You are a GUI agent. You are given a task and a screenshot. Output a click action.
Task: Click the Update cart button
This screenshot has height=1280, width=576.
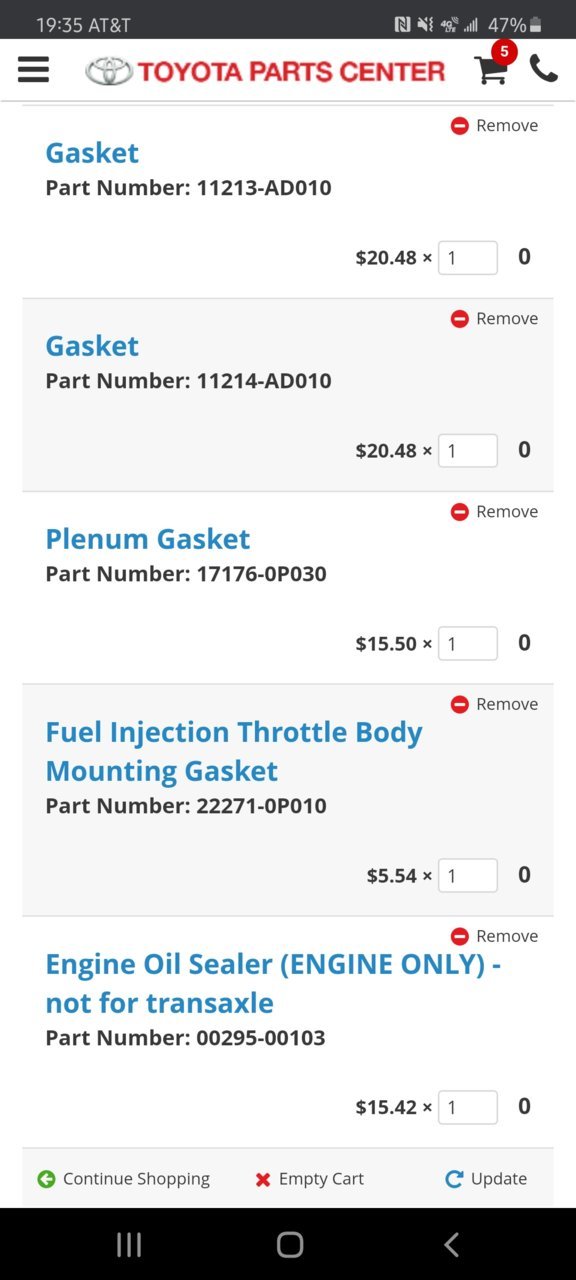coord(486,1178)
